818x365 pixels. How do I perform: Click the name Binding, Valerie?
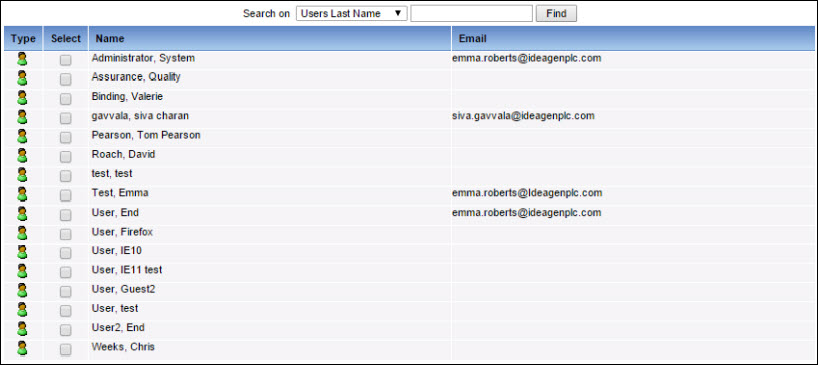point(127,96)
